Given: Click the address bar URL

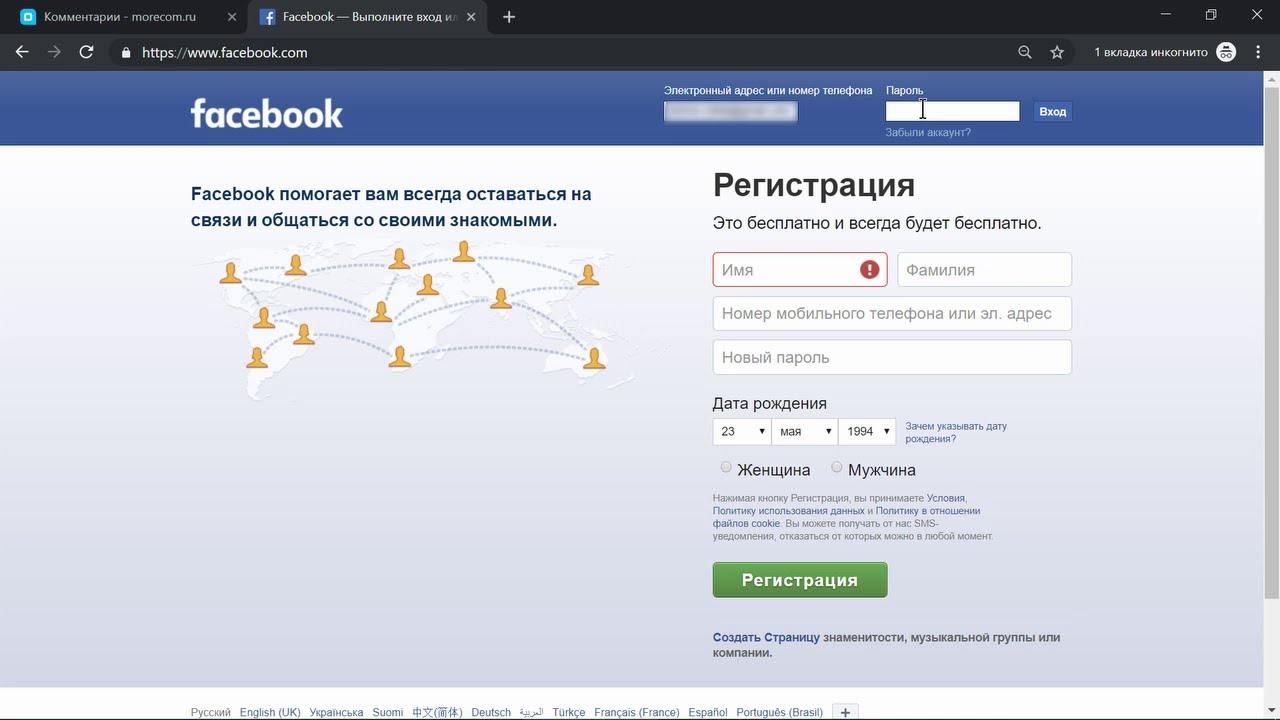Looking at the screenshot, I should click(x=225, y=52).
